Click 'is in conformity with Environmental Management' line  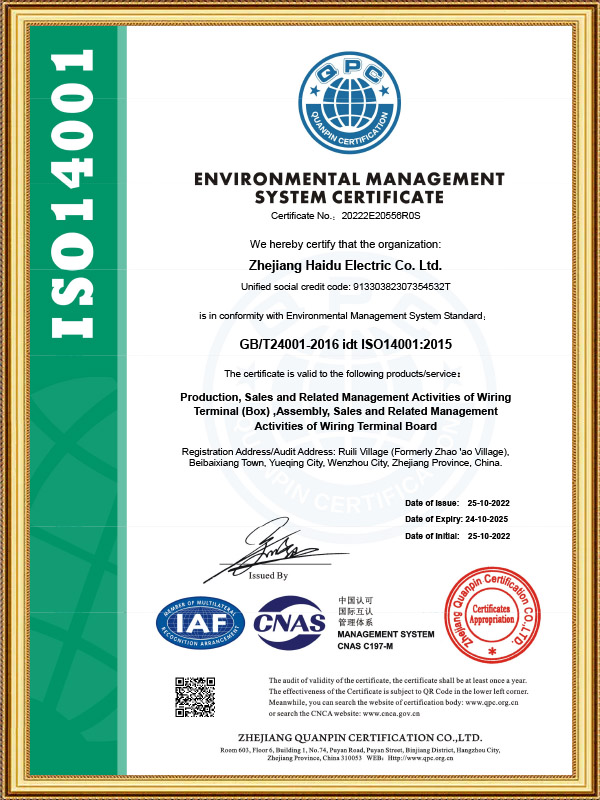click(x=342, y=316)
